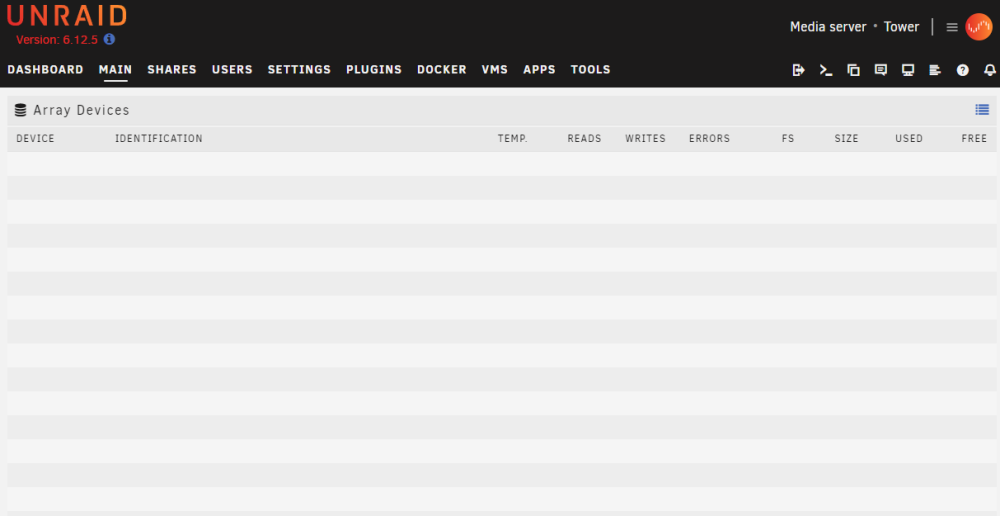Image resolution: width=1000 pixels, height=516 pixels.
Task: Go to the Docker tab
Action: (442, 70)
